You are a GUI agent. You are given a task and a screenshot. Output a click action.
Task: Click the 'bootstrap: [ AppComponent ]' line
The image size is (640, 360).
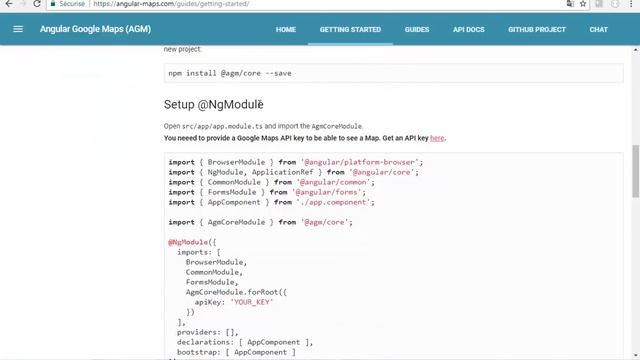point(236,352)
